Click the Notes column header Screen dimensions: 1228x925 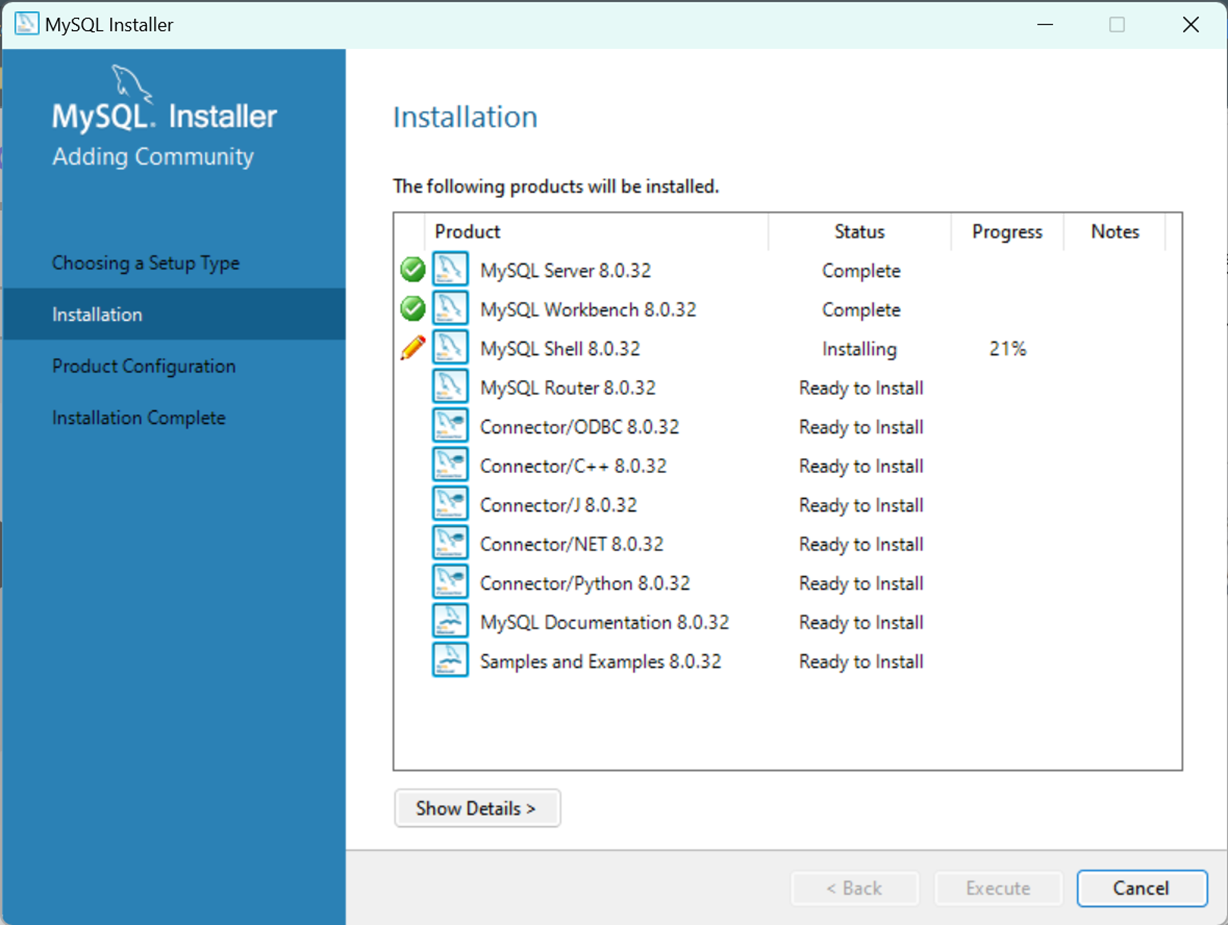pos(1115,231)
